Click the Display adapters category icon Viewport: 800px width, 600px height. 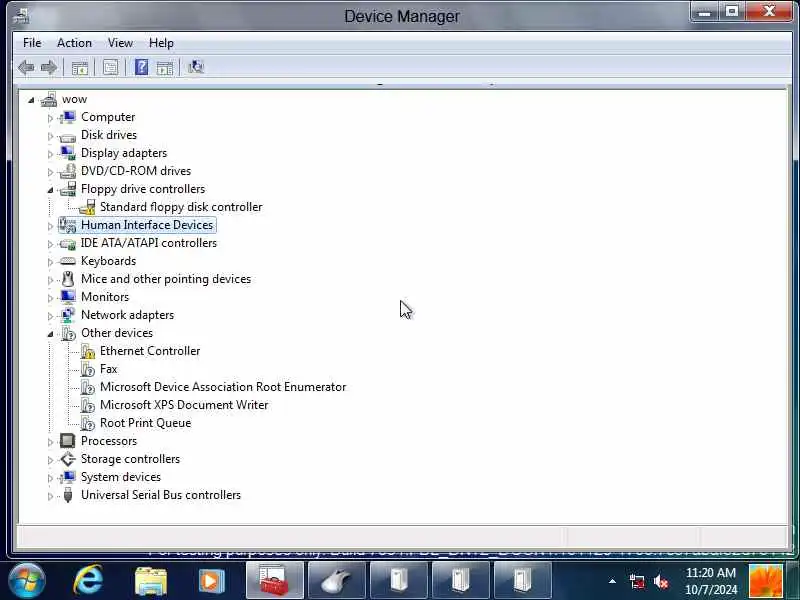pyautogui.click(x=67, y=153)
